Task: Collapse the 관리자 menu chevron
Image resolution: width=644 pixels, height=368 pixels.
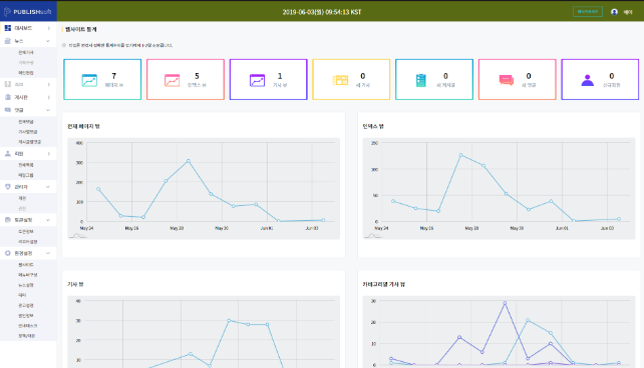Action: tap(48, 187)
